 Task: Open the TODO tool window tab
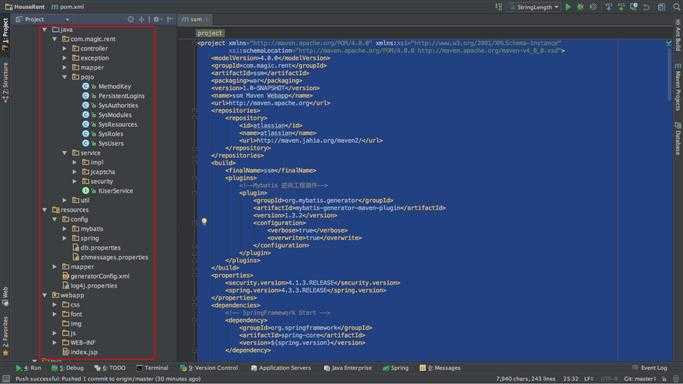(x=110, y=368)
